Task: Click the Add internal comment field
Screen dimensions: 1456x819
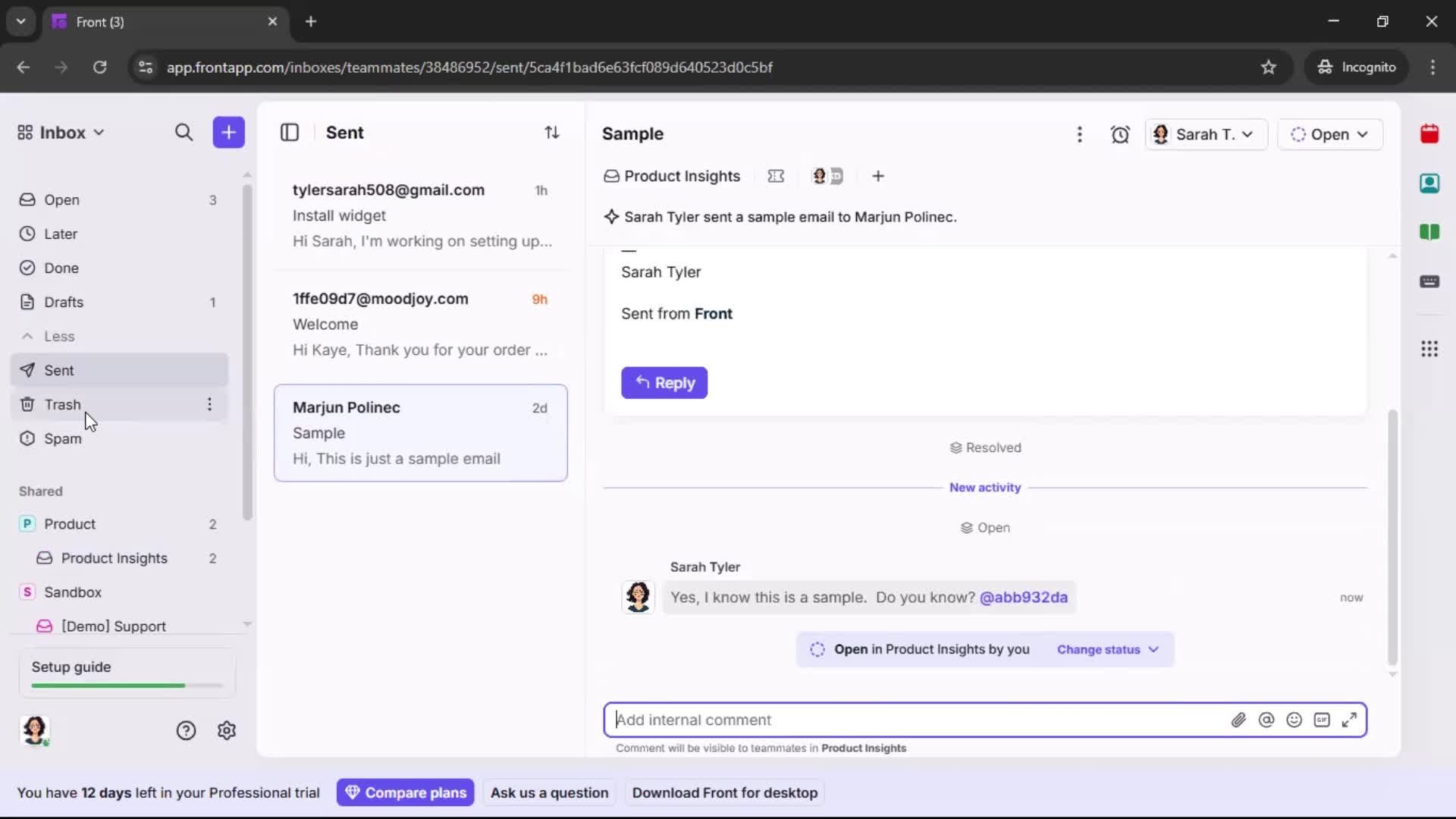Action: 834,720
